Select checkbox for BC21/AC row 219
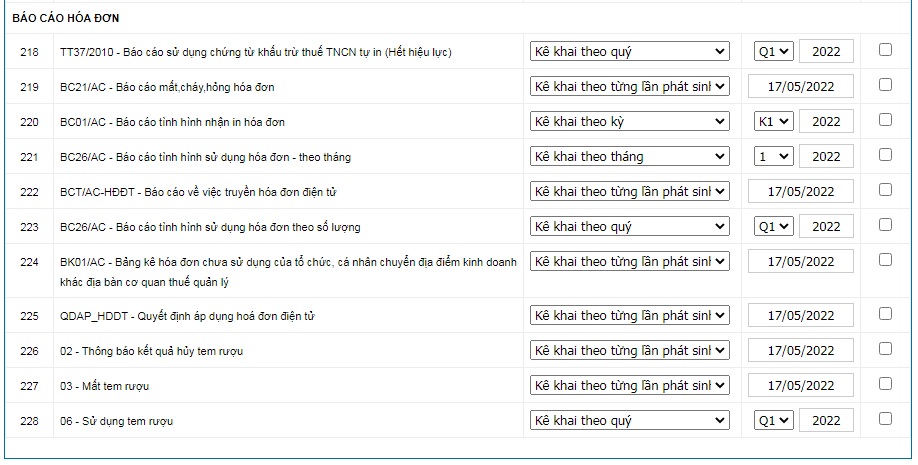This screenshot has height=465, width=918. click(x=885, y=85)
